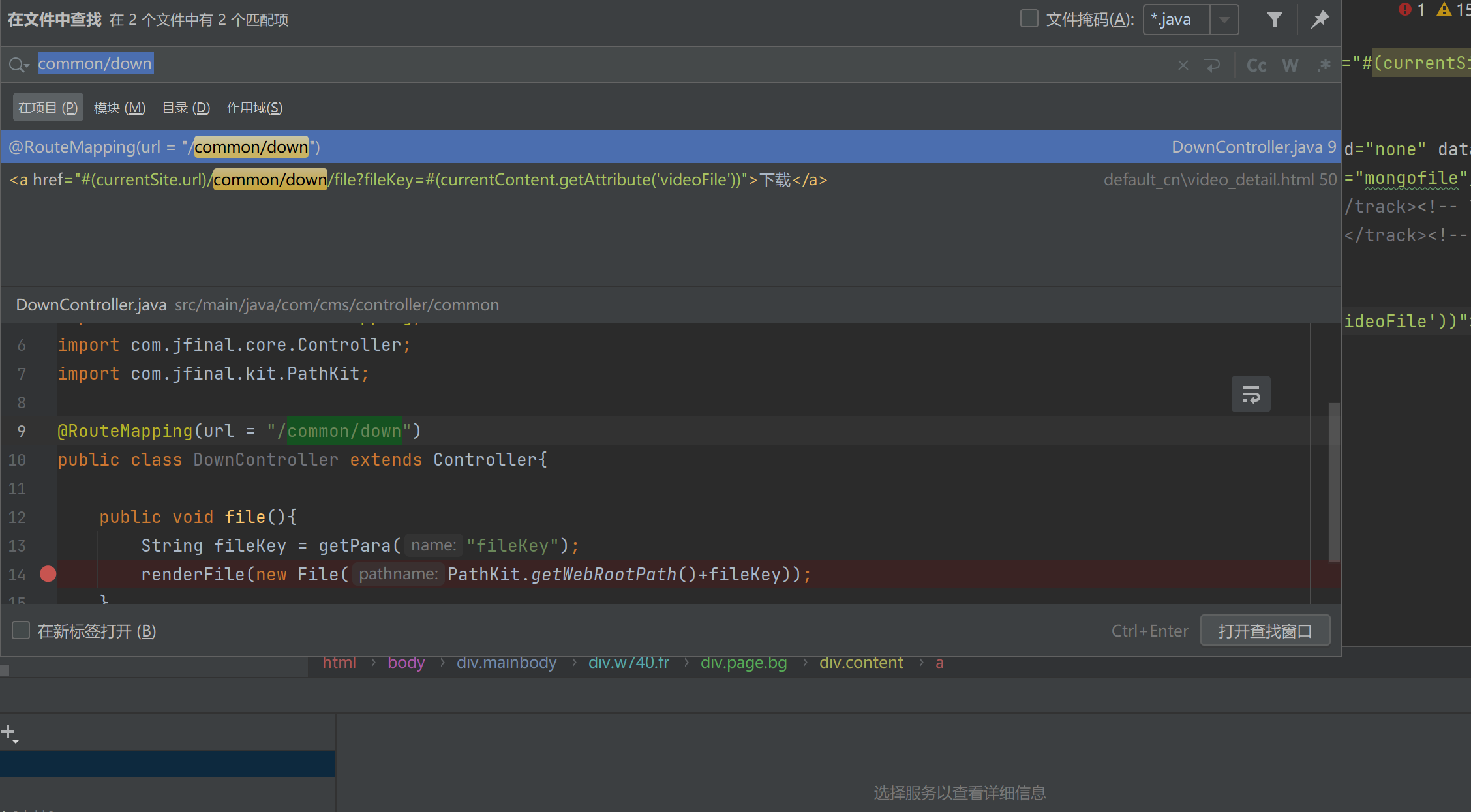Click the error indicator showing 1
The image size is (1471, 812).
1412,9
